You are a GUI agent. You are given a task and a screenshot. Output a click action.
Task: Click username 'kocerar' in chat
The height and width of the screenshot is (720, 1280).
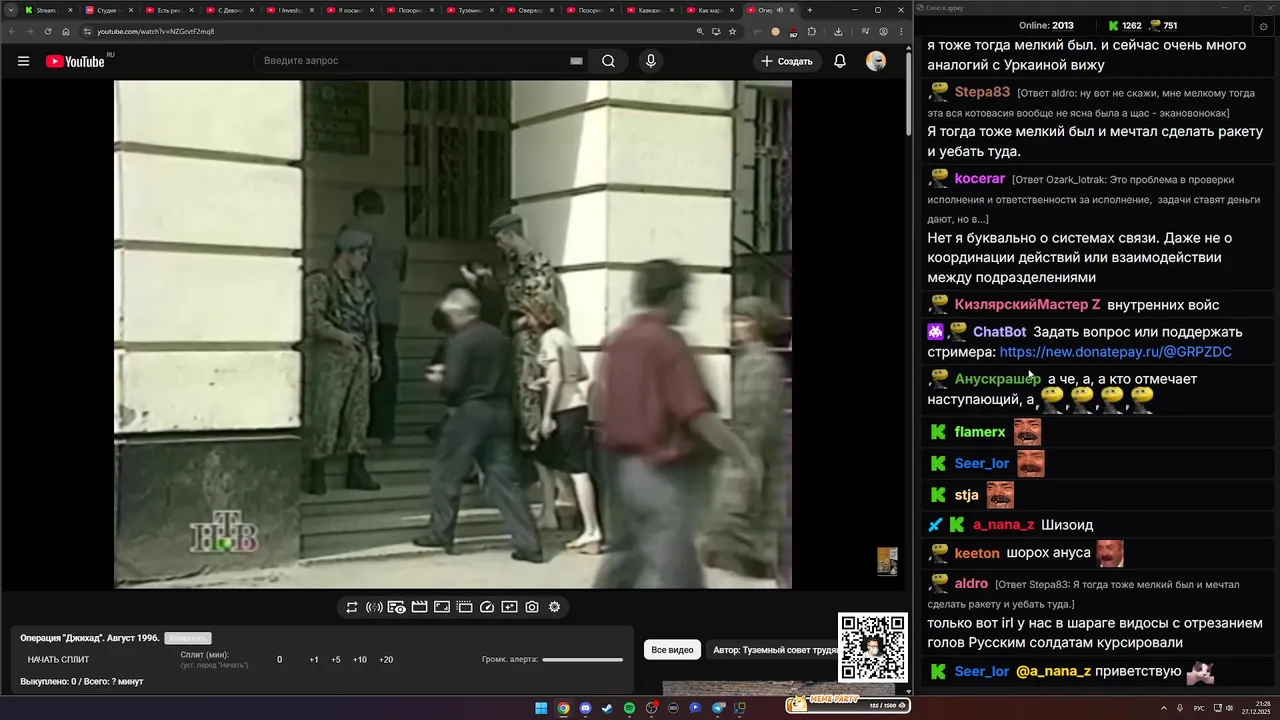click(x=980, y=178)
